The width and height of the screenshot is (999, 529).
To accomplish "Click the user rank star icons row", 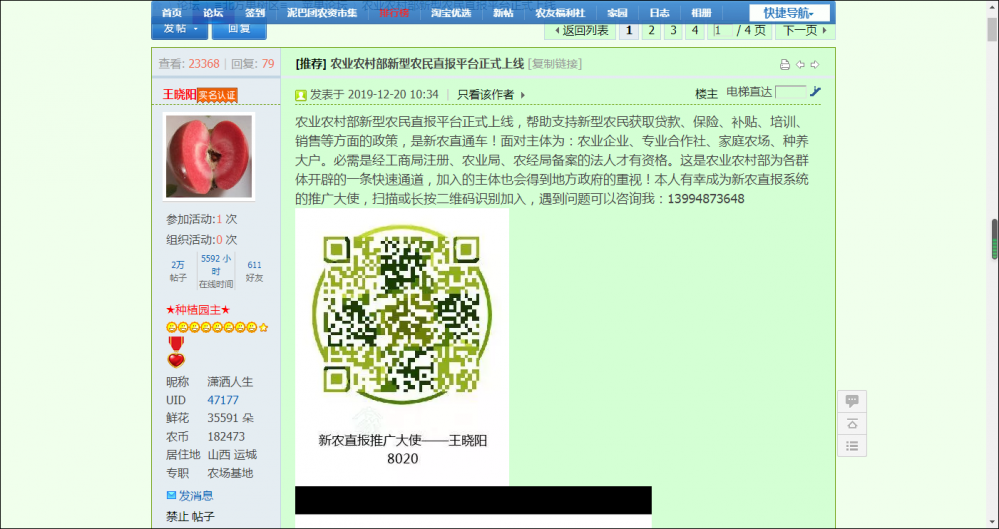I will pyautogui.click(x=217, y=327).
